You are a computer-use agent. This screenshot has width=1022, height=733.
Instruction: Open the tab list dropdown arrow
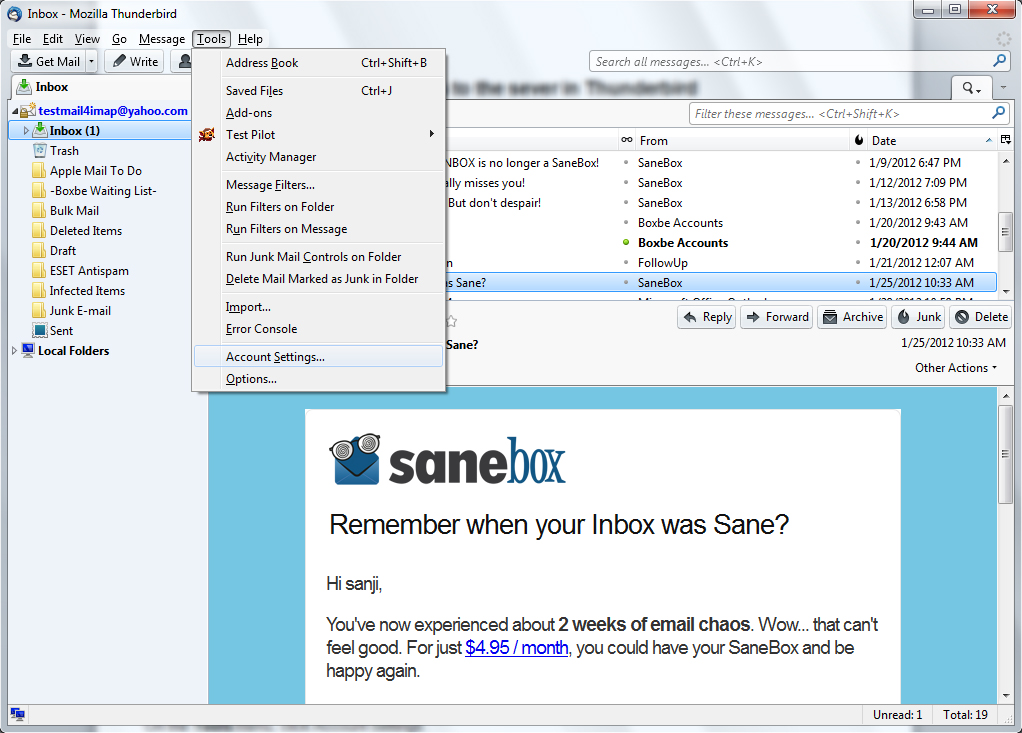[x=1003, y=87]
